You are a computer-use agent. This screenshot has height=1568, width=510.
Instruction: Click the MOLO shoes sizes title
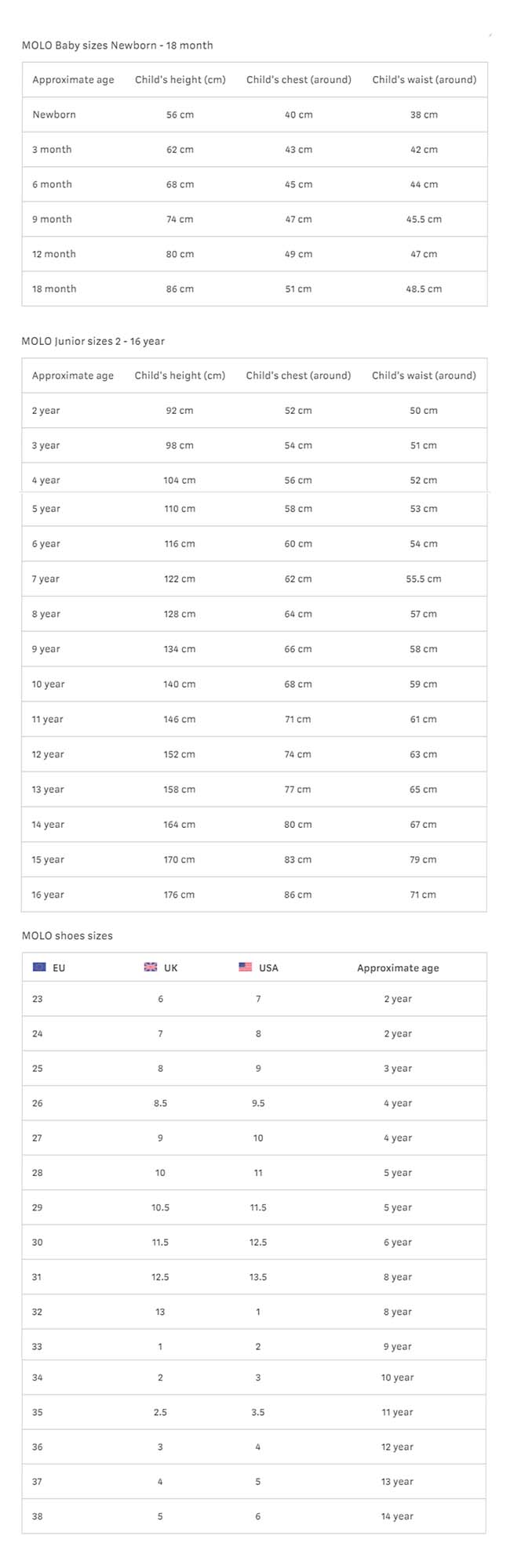pyautogui.click(x=67, y=935)
